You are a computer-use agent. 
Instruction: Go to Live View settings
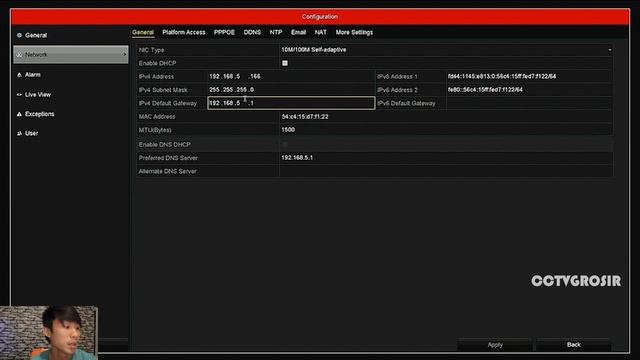pos(38,95)
